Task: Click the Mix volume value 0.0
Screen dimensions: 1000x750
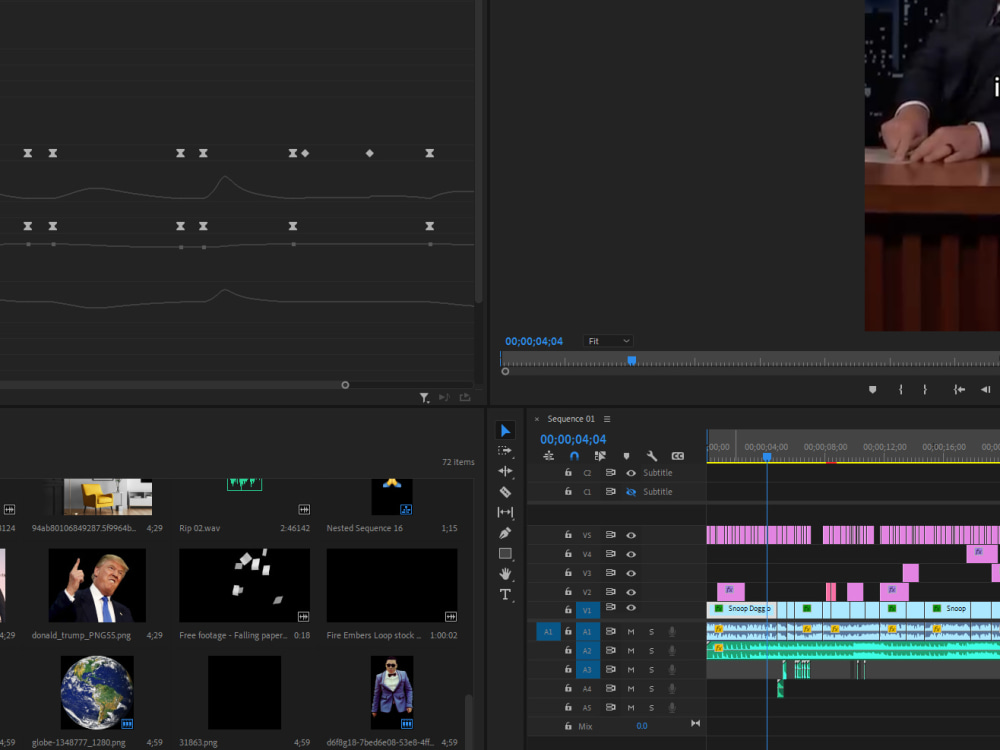Action: (x=642, y=726)
